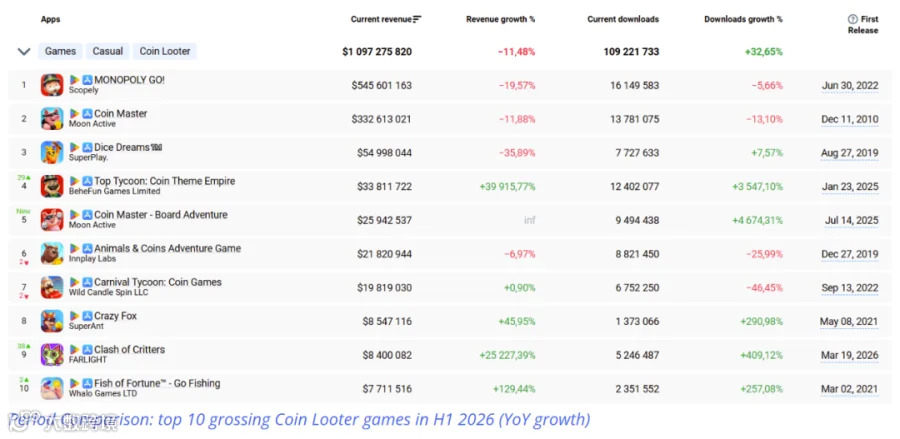900x439 pixels.
Task: Click the Google Play icon beside Coin Master
Action: coord(75,114)
